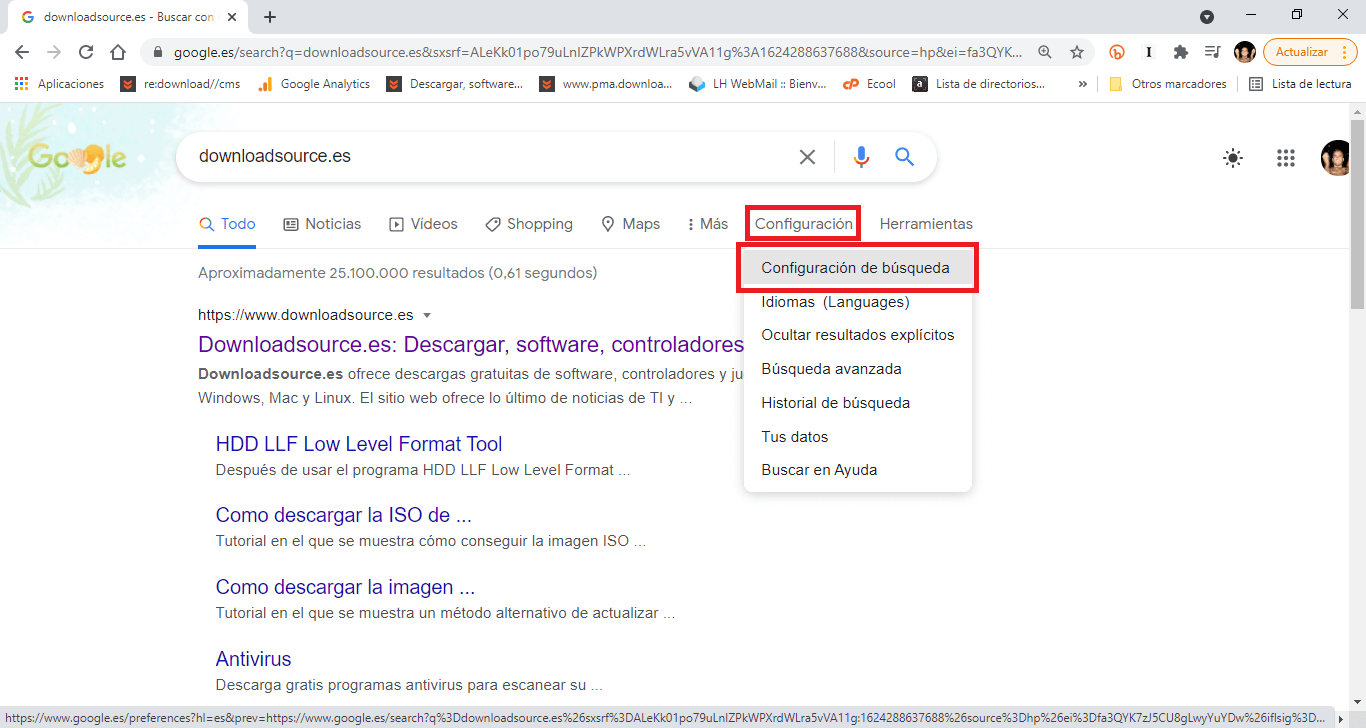Click the orange circular extension icon
The height and width of the screenshot is (728, 1366).
[1117, 52]
